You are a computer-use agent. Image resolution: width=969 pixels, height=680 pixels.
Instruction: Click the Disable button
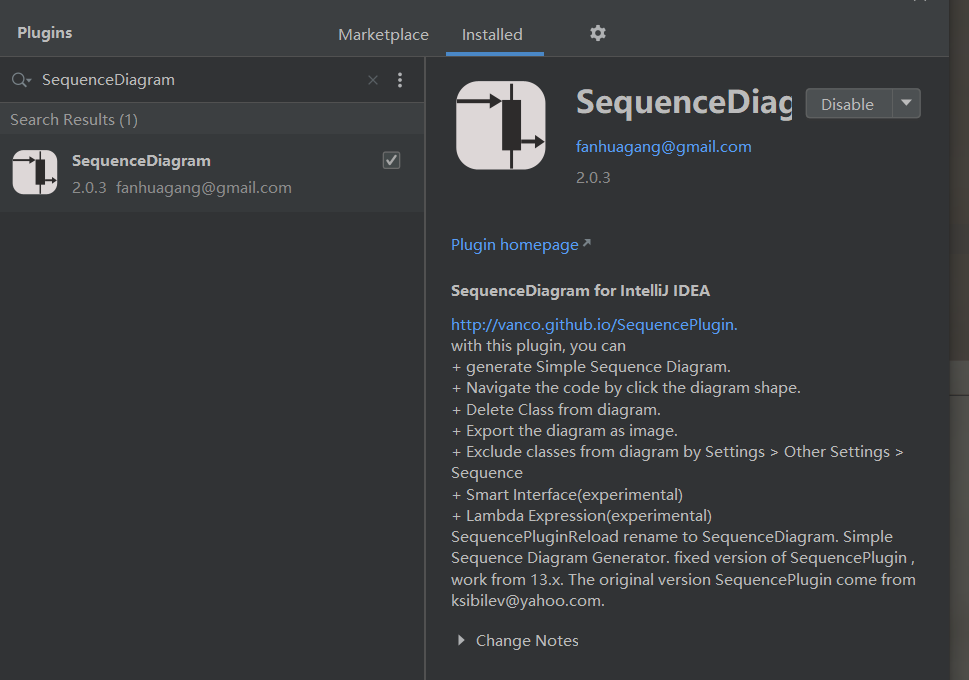pos(848,104)
